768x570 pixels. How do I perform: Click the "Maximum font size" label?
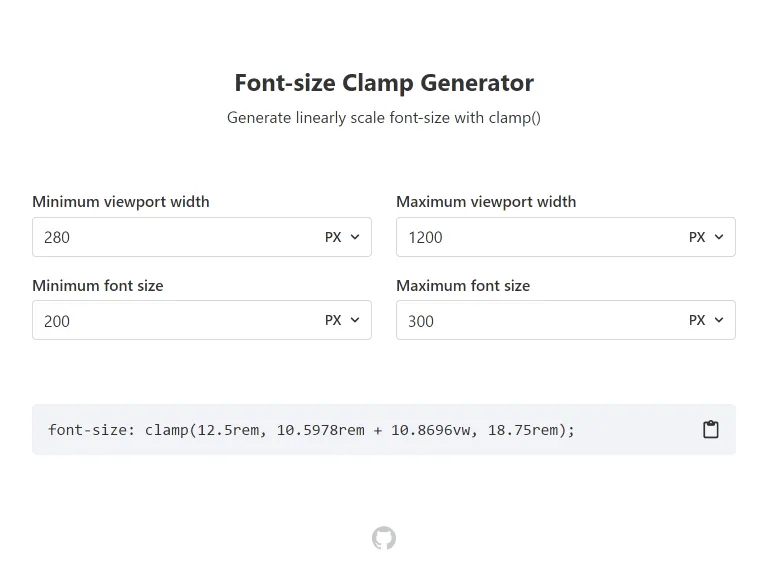[x=463, y=285]
